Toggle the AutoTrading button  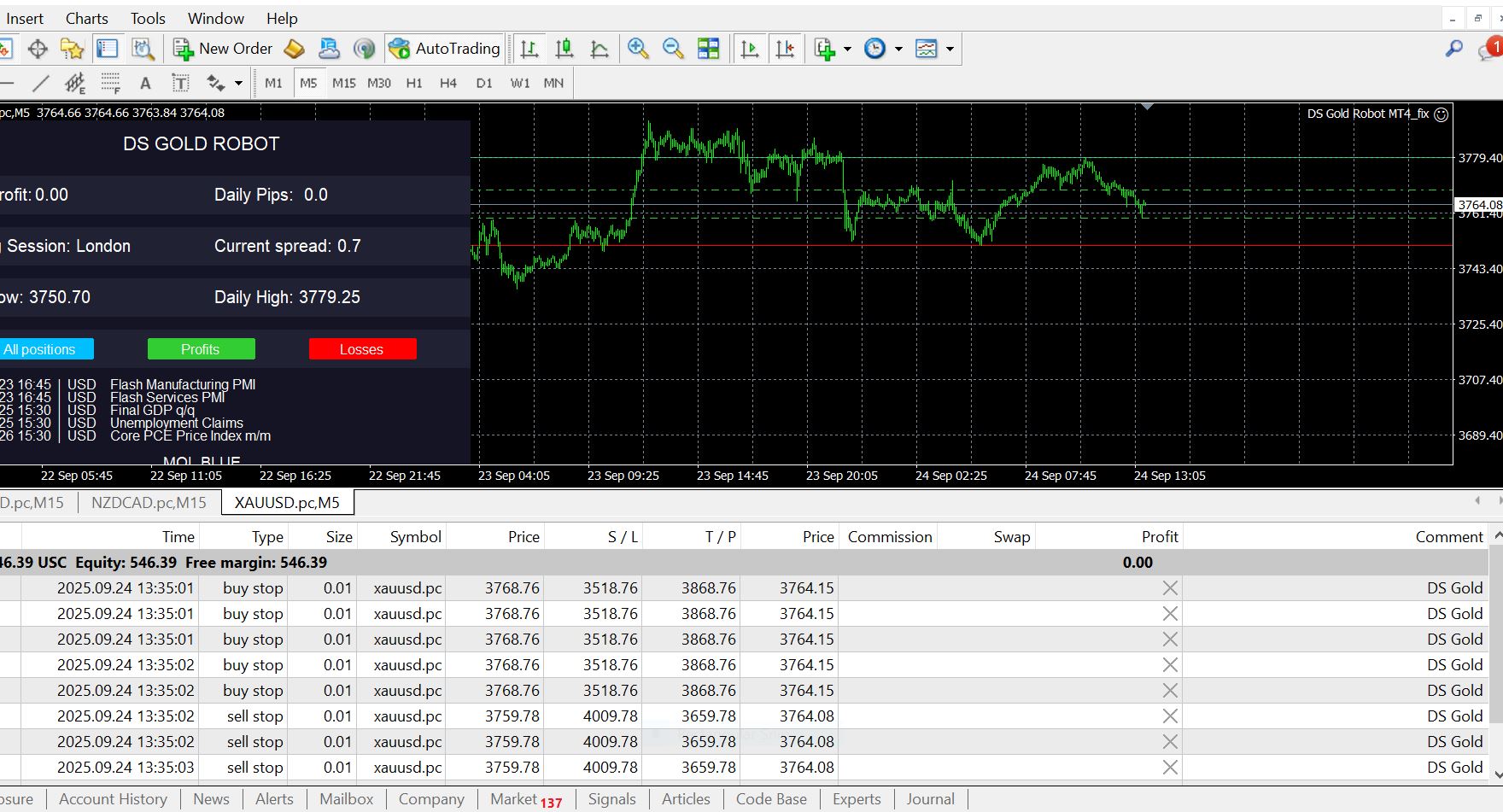[445, 49]
